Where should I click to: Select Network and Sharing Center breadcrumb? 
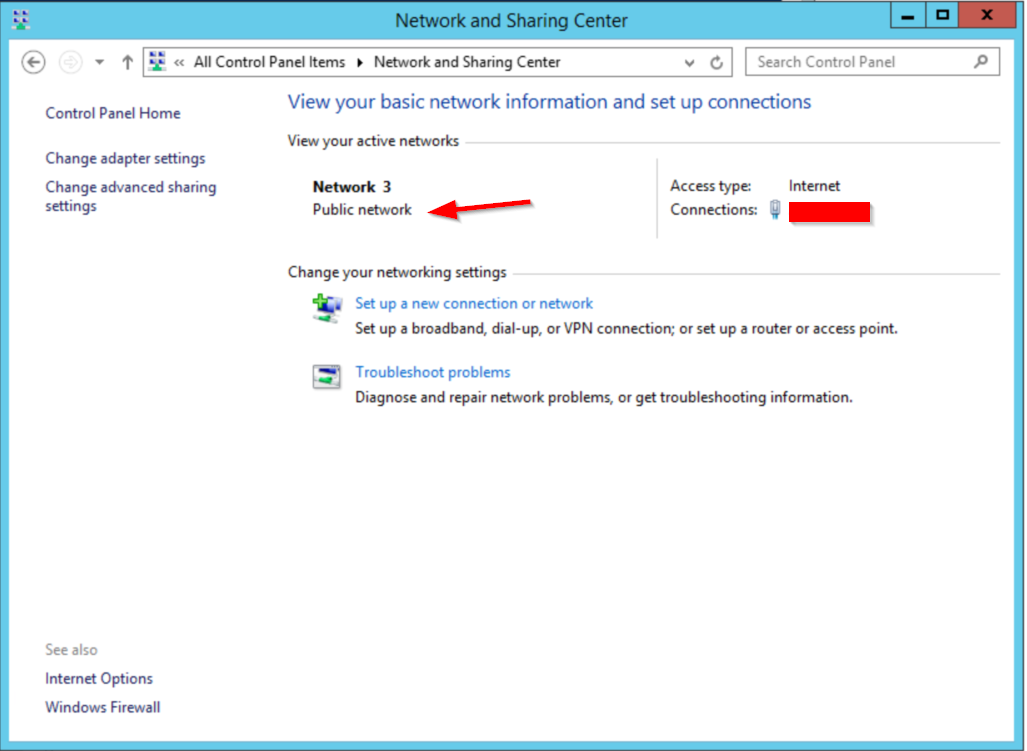point(467,62)
